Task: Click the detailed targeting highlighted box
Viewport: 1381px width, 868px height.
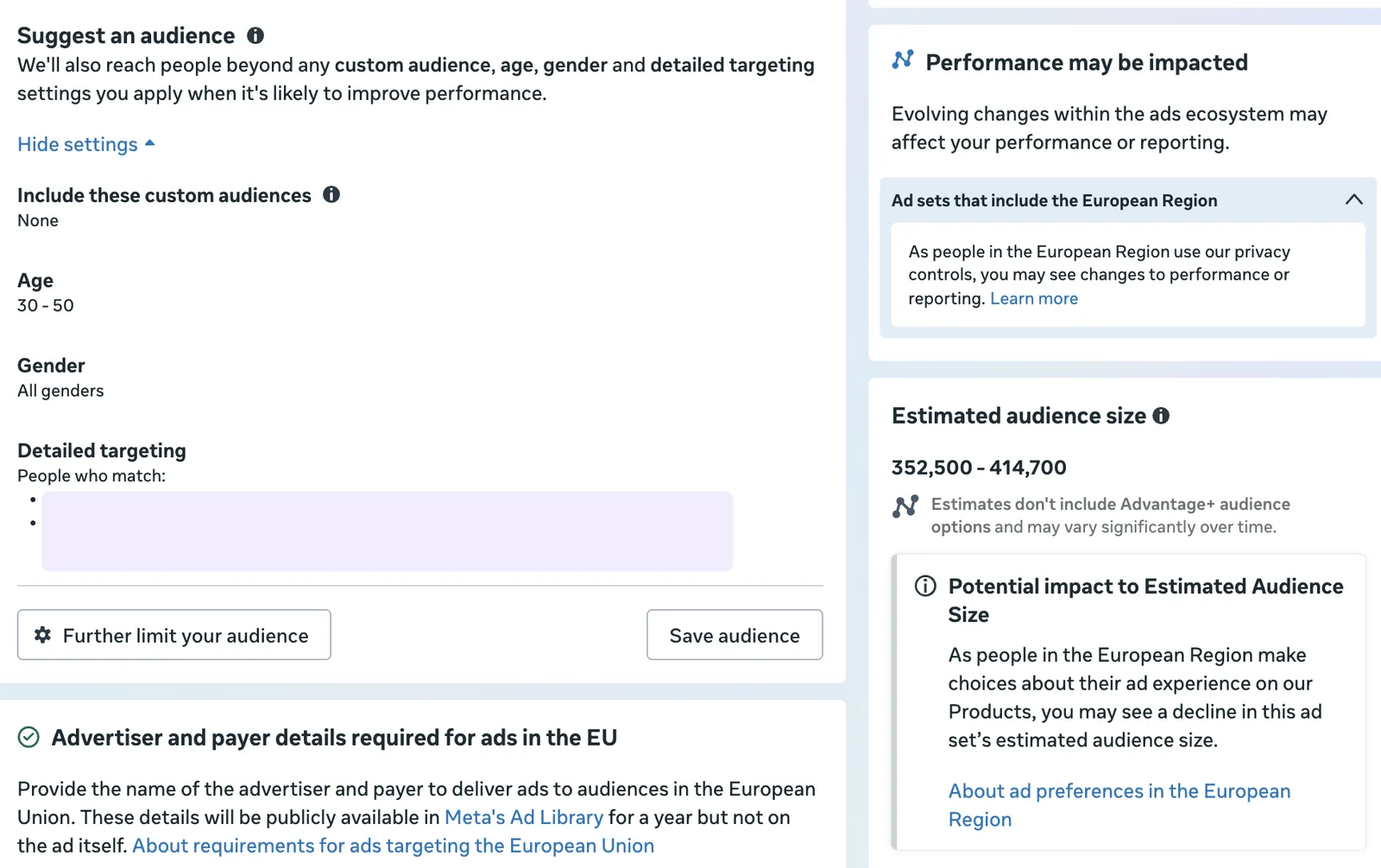Action: pyautogui.click(x=388, y=531)
